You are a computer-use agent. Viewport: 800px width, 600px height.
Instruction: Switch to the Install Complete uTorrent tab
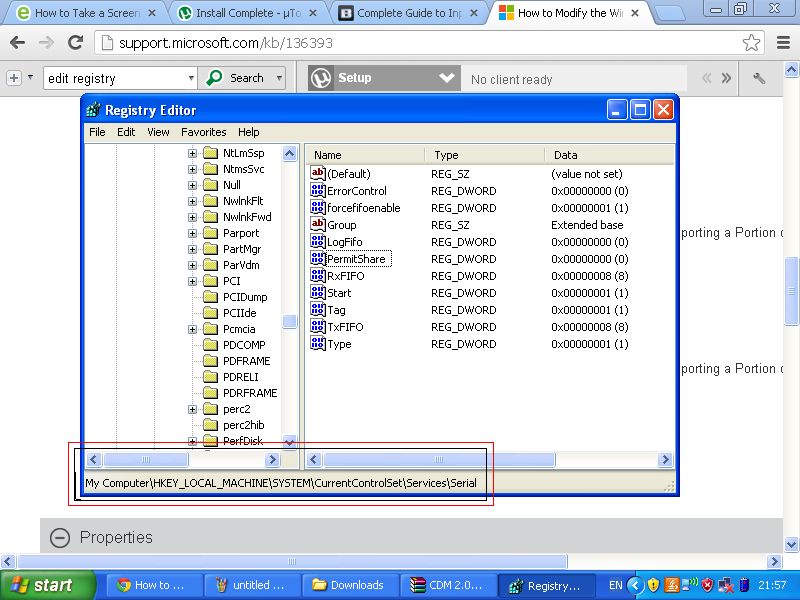coord(247,13)
